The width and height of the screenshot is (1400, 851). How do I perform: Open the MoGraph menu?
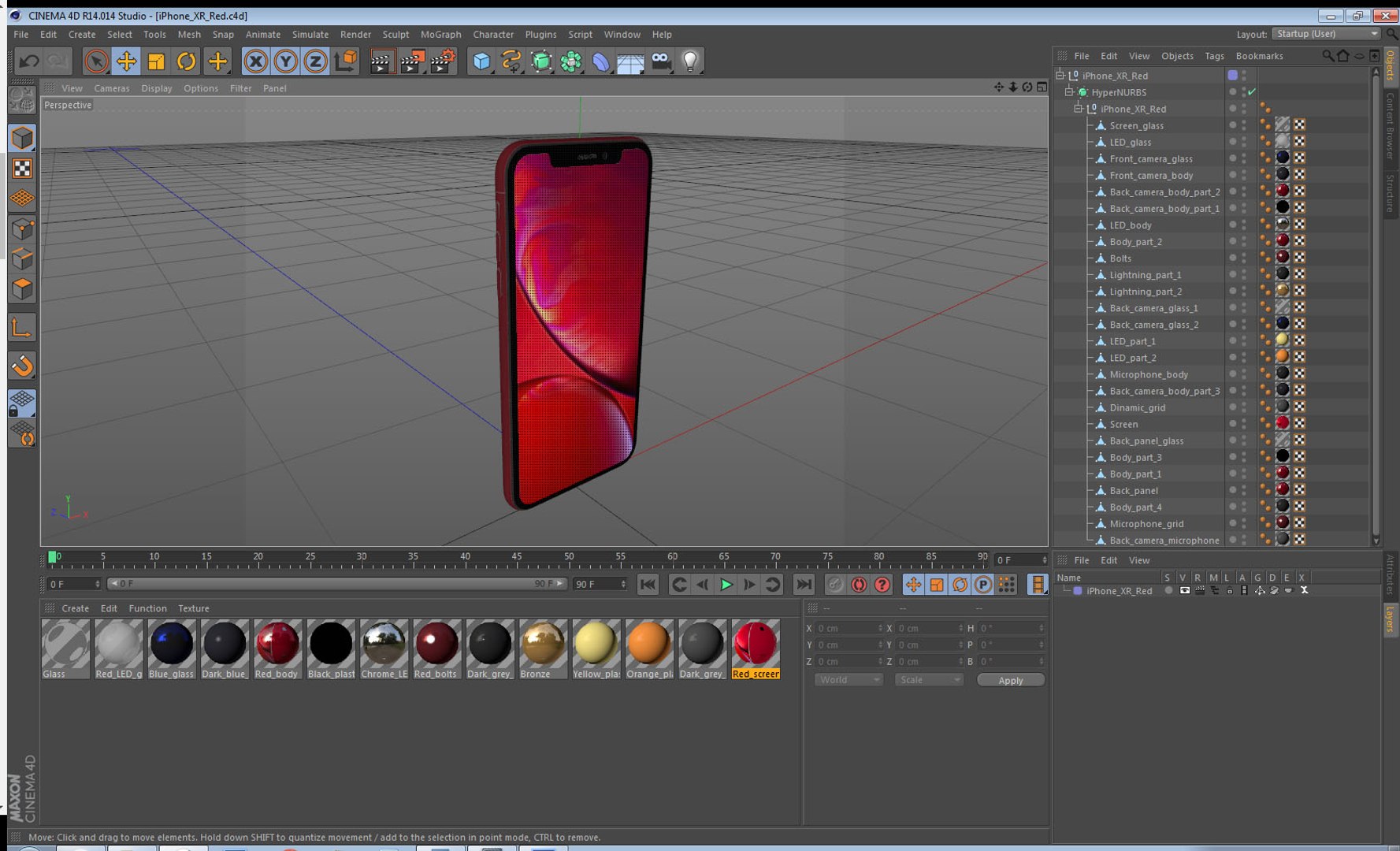point(440,35)
